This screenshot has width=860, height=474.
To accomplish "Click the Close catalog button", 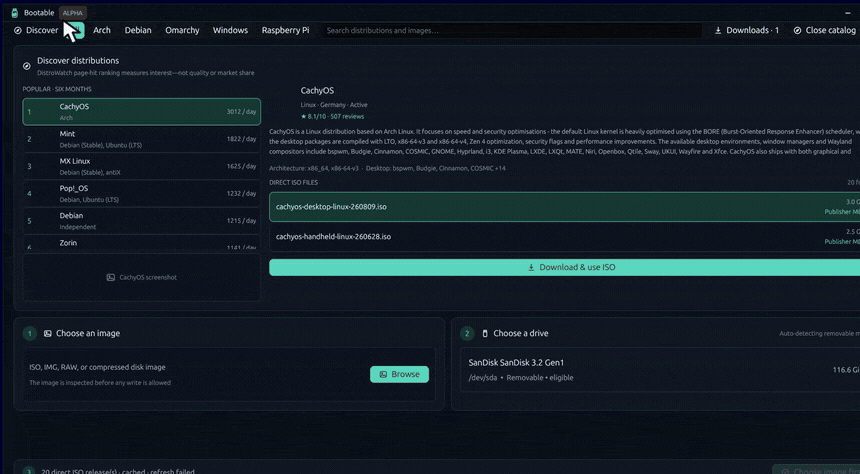I will point(824,30).
